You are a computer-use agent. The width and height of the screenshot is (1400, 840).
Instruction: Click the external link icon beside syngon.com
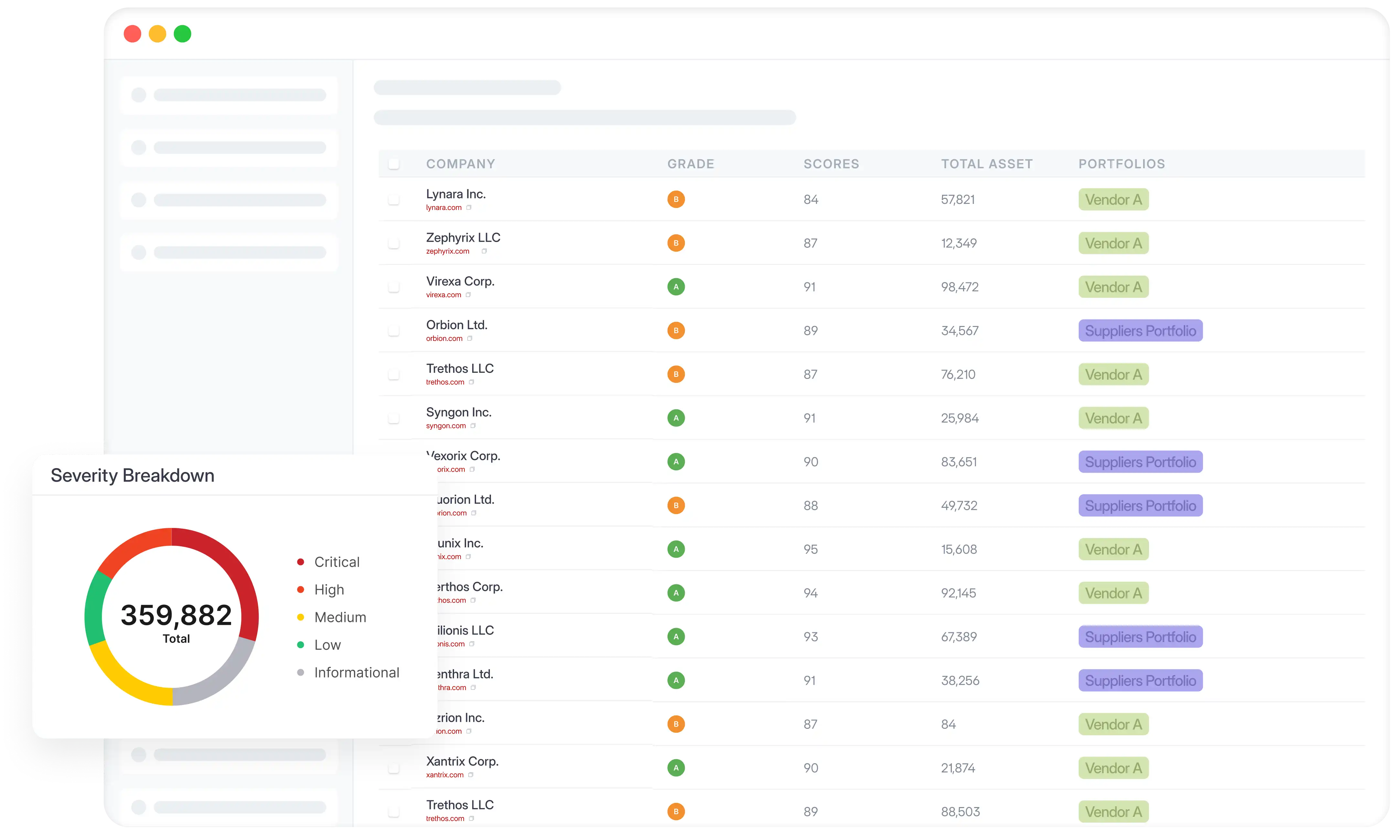[x=473, y=426]
